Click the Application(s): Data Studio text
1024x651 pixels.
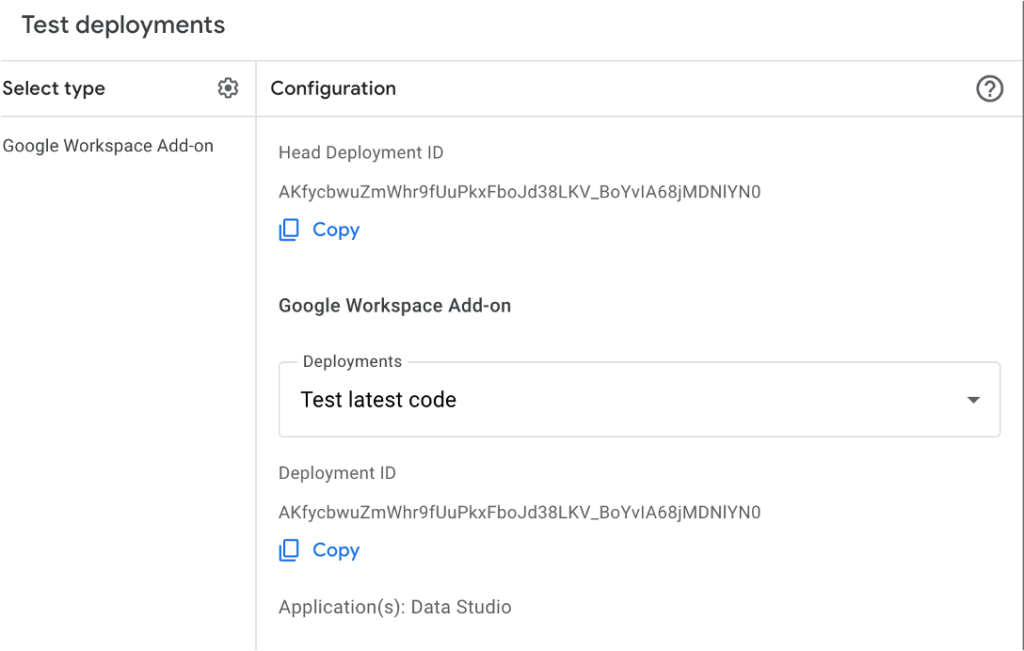pyautogui.click(x=395, y=607)
